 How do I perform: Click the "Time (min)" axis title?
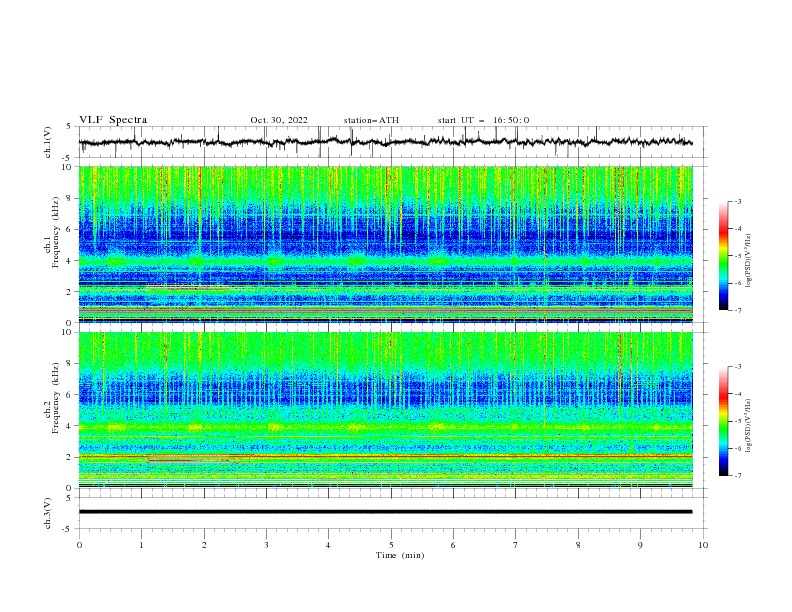400,555
